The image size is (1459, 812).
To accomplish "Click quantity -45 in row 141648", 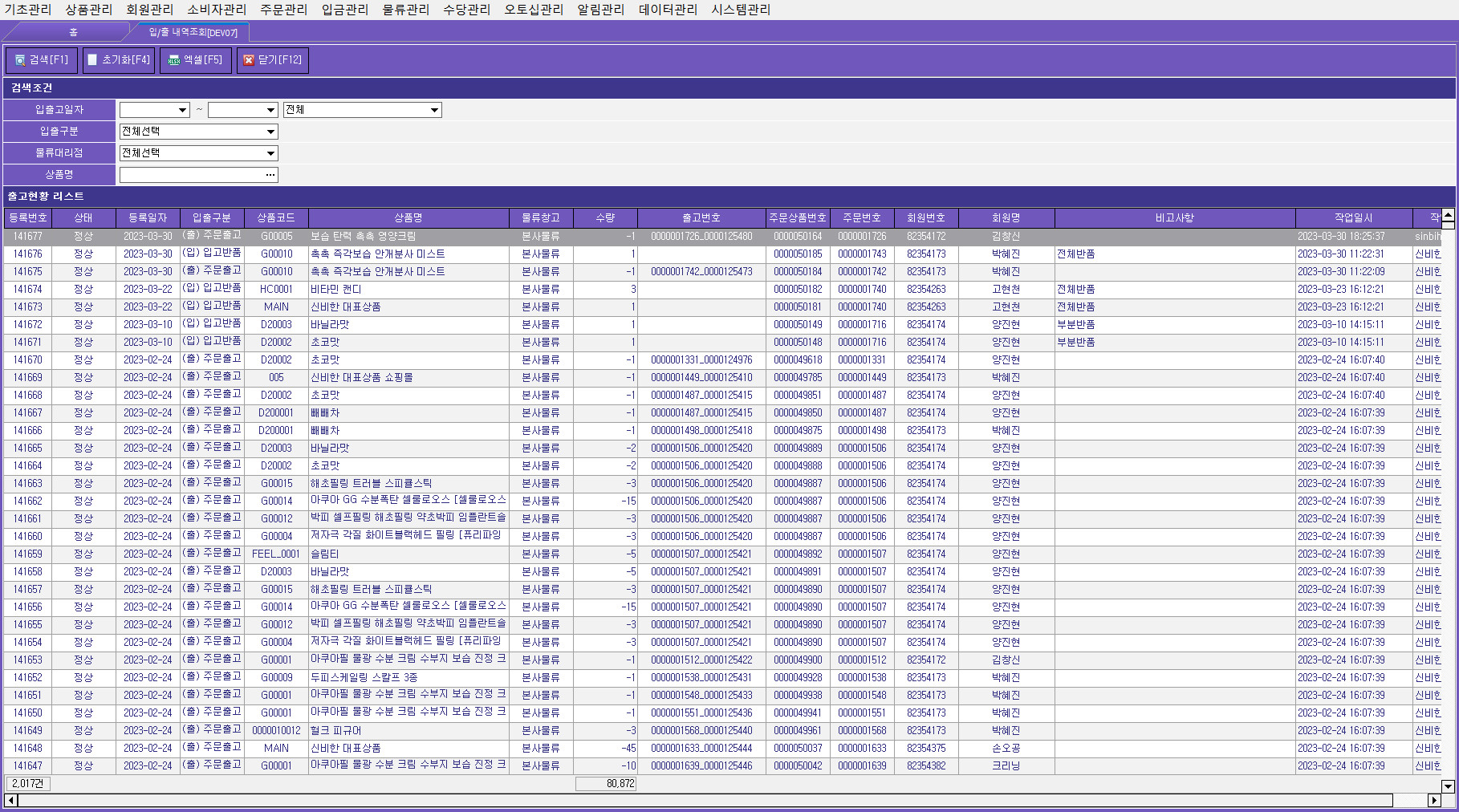I will 628,749.
